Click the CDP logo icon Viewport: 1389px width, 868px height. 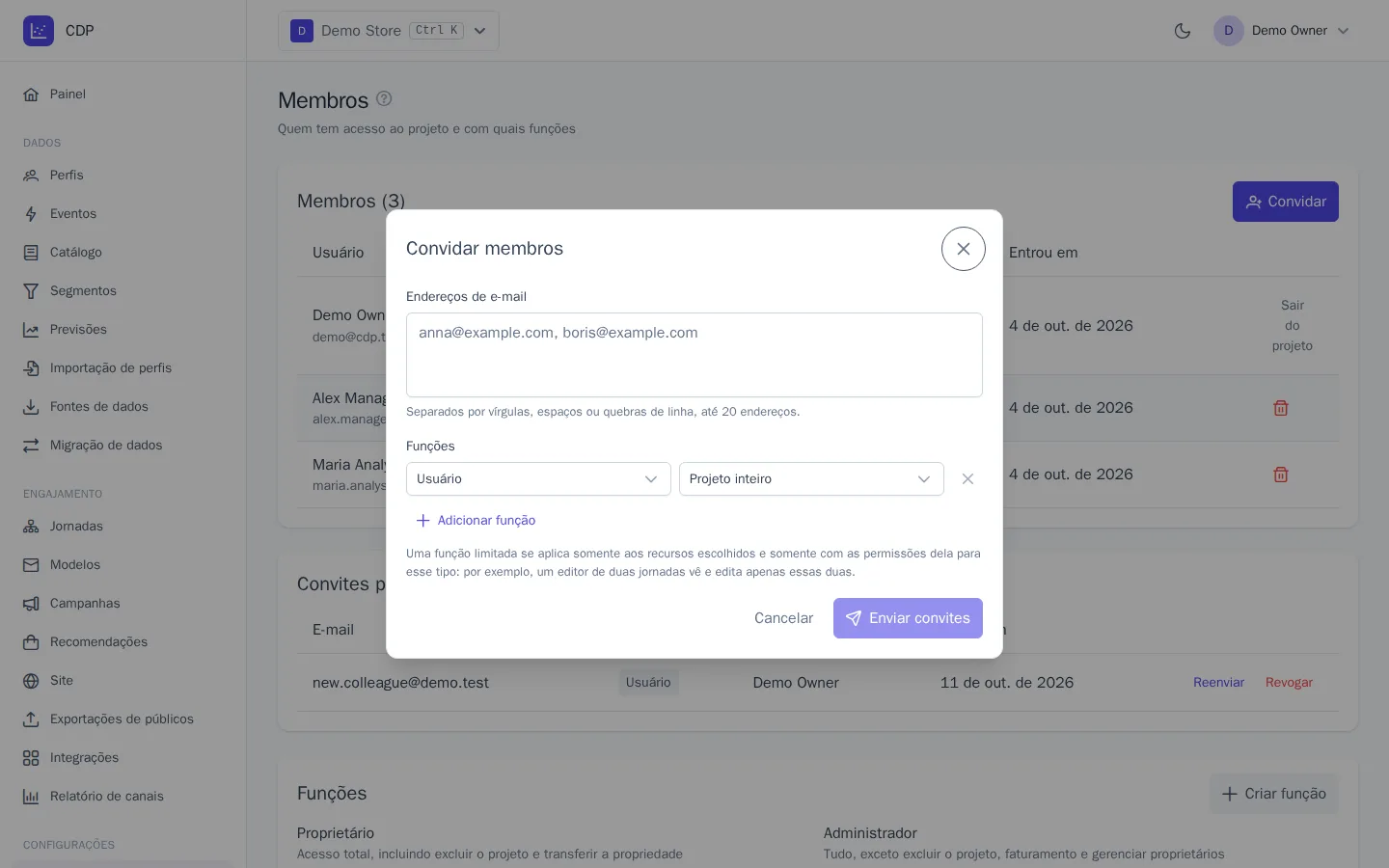[39, 31]
